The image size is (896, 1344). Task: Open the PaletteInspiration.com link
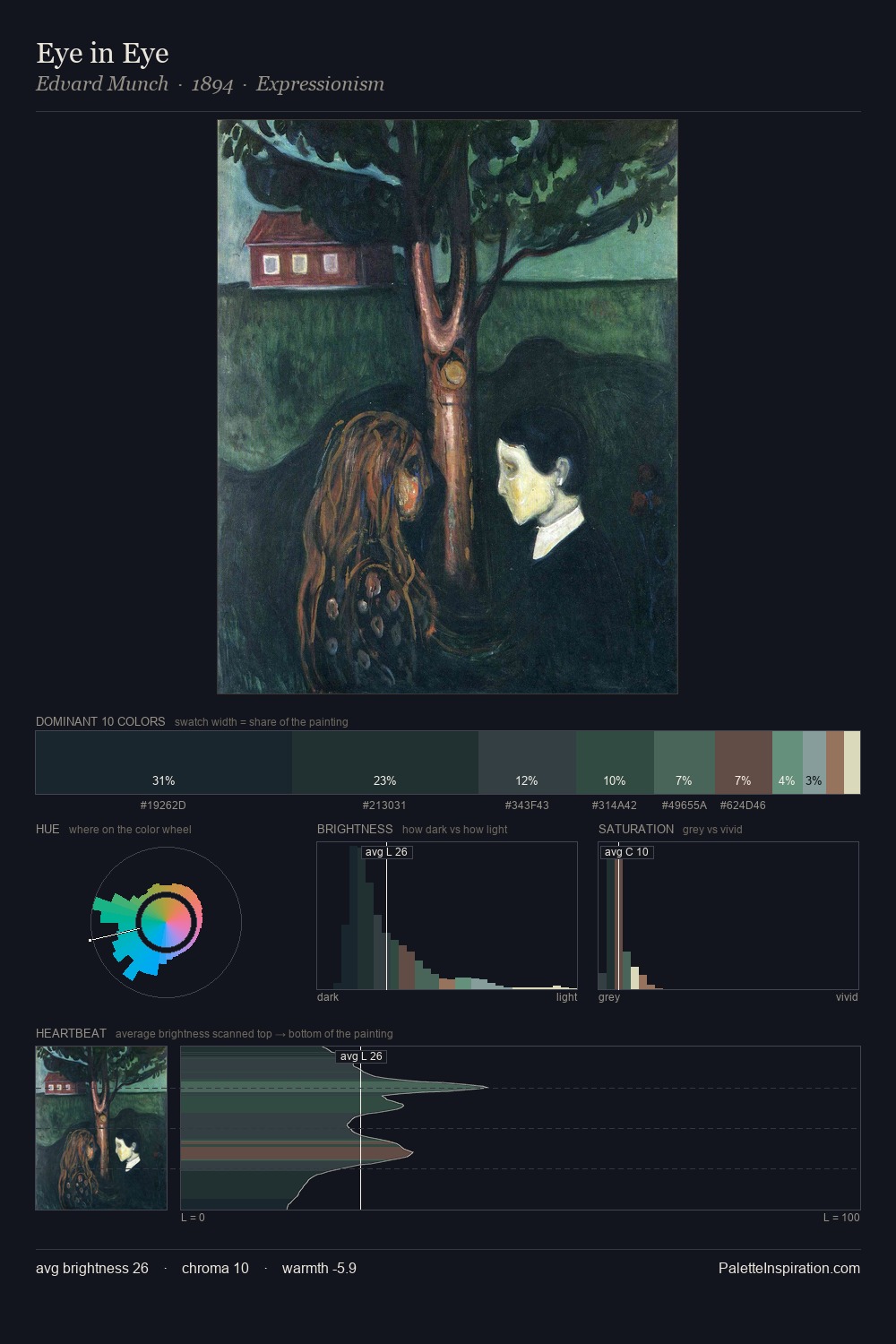point(789,1269)
